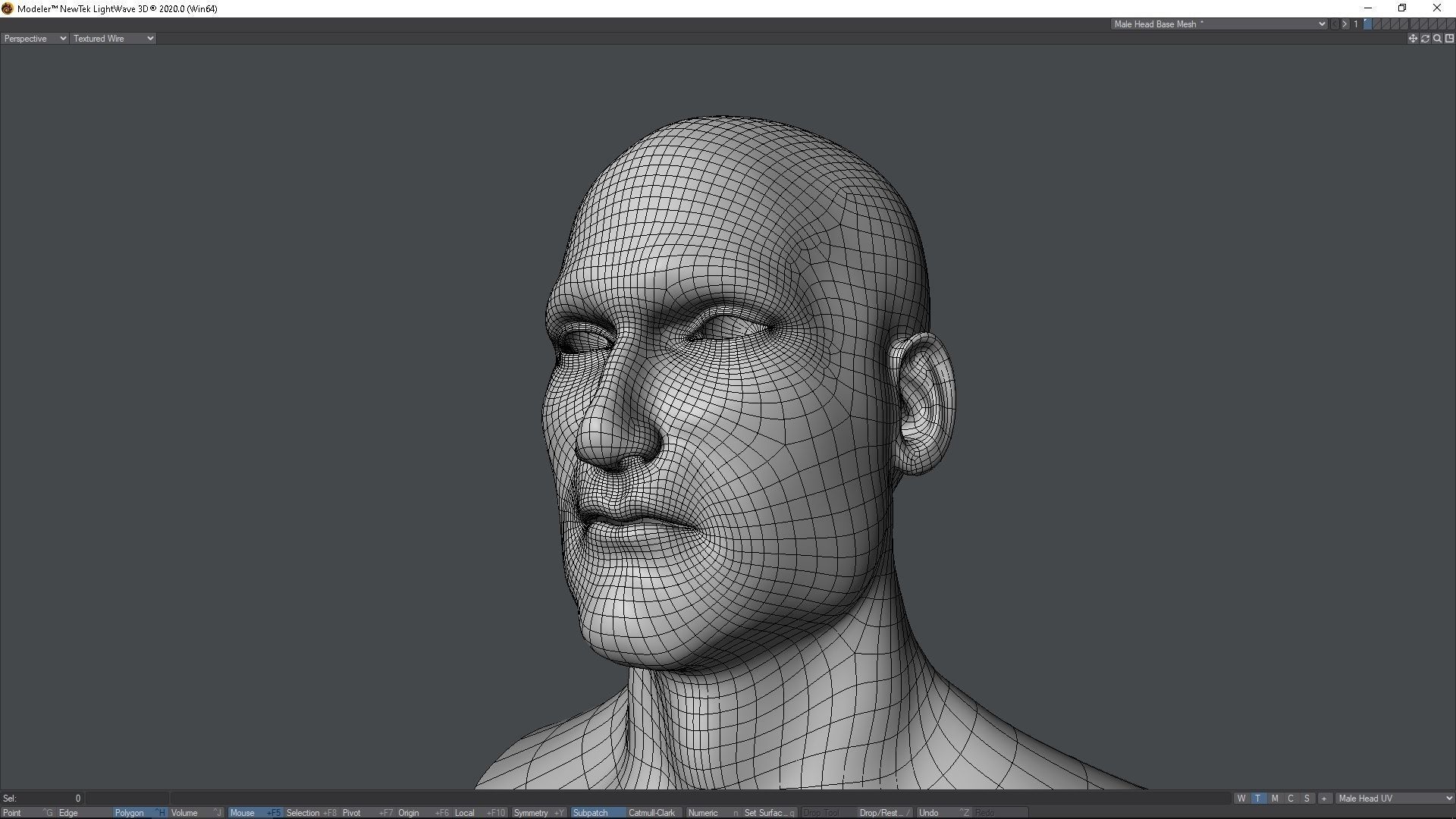Open the Numeric panel
1456x819 pixels.
(x=713, y=813)
